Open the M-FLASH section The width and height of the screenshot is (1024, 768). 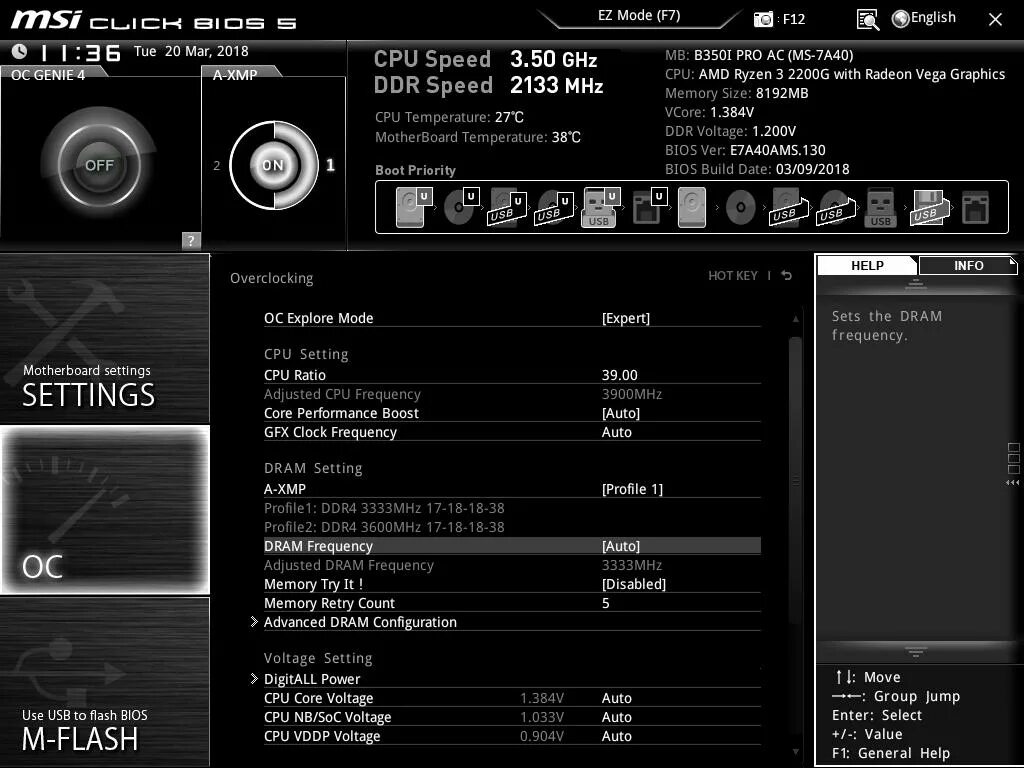point(104,681)
